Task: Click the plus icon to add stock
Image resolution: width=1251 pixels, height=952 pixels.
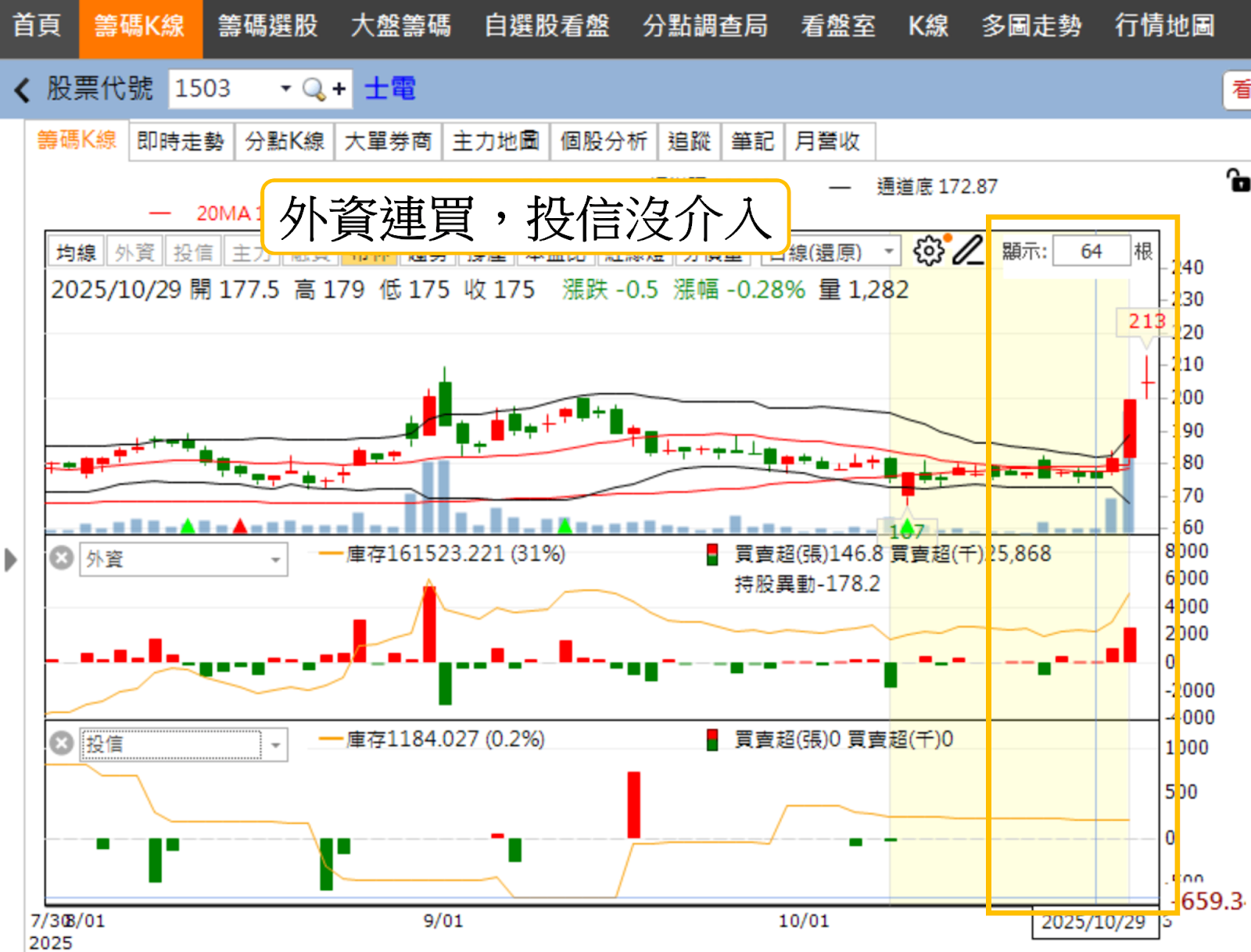Action: click(338, 89)
